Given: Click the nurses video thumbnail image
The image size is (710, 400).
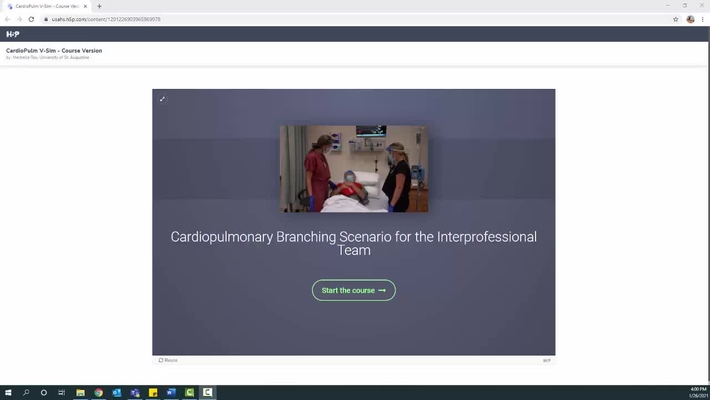Looking at the screenshot, I should tap(354, 169).
